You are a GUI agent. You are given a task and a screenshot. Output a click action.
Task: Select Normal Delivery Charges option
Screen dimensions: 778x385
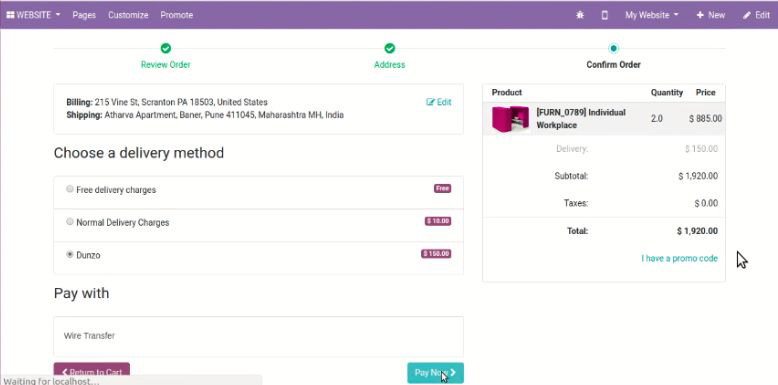click(x=70, y=222)
